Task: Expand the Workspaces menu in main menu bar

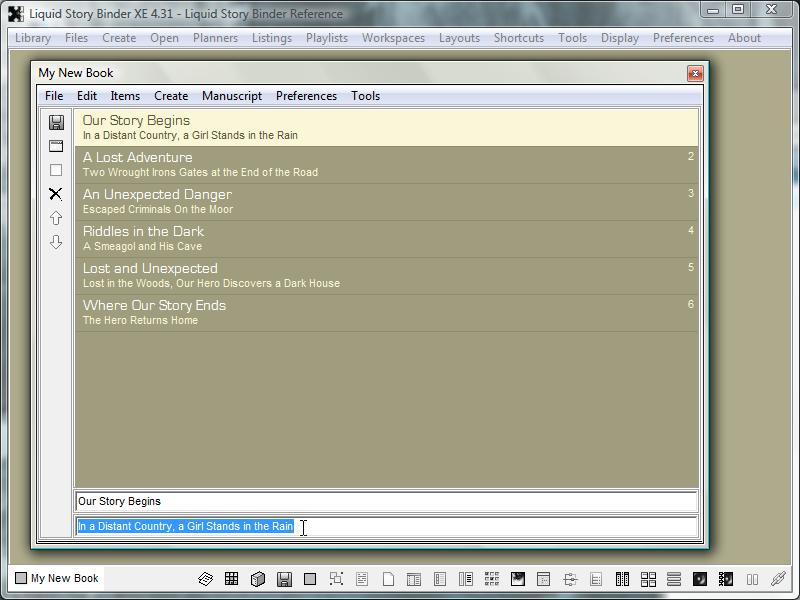Action: tap(393, 38)
